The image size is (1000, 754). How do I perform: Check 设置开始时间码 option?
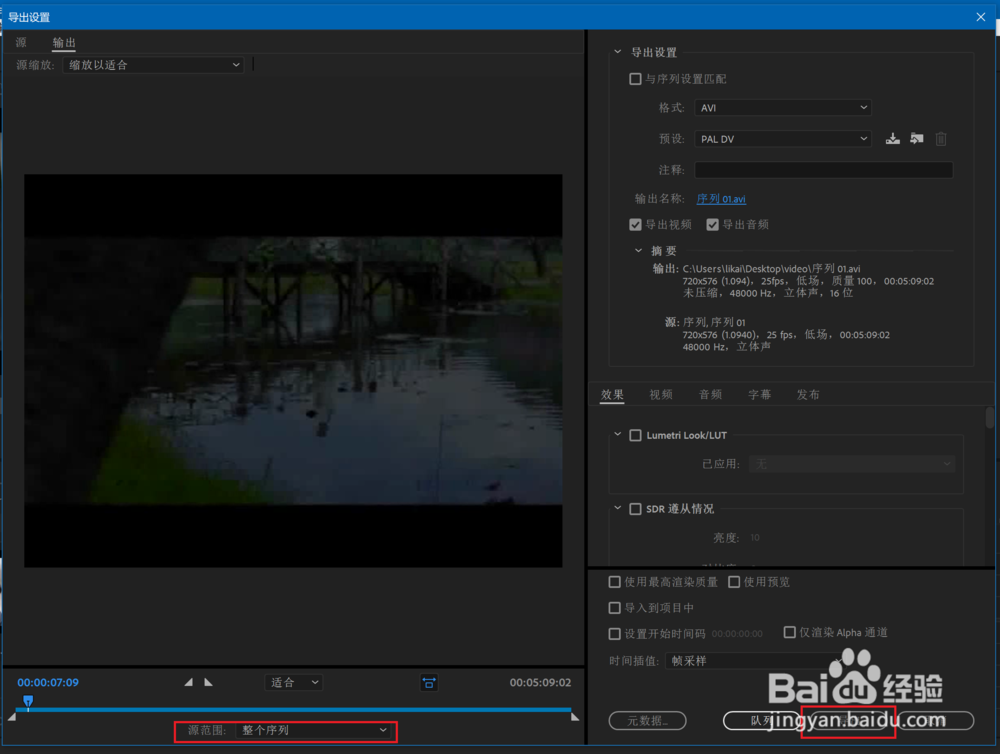[615, 633]
